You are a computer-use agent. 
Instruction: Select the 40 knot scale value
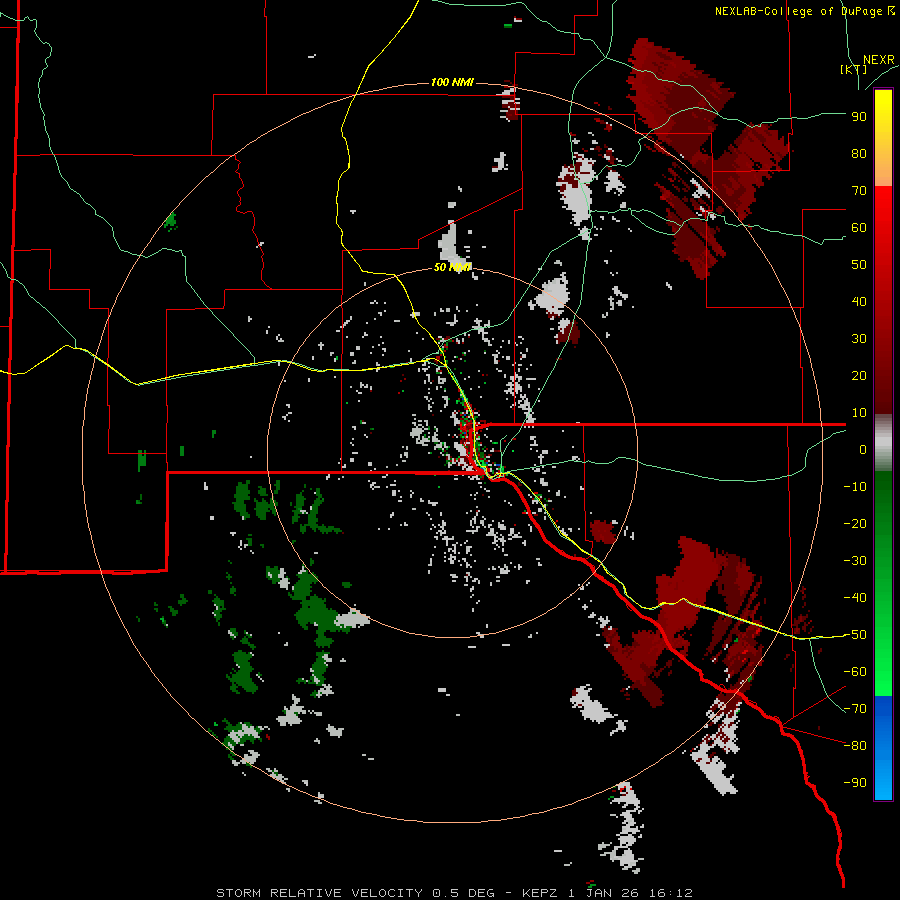[x=859, y=301]
